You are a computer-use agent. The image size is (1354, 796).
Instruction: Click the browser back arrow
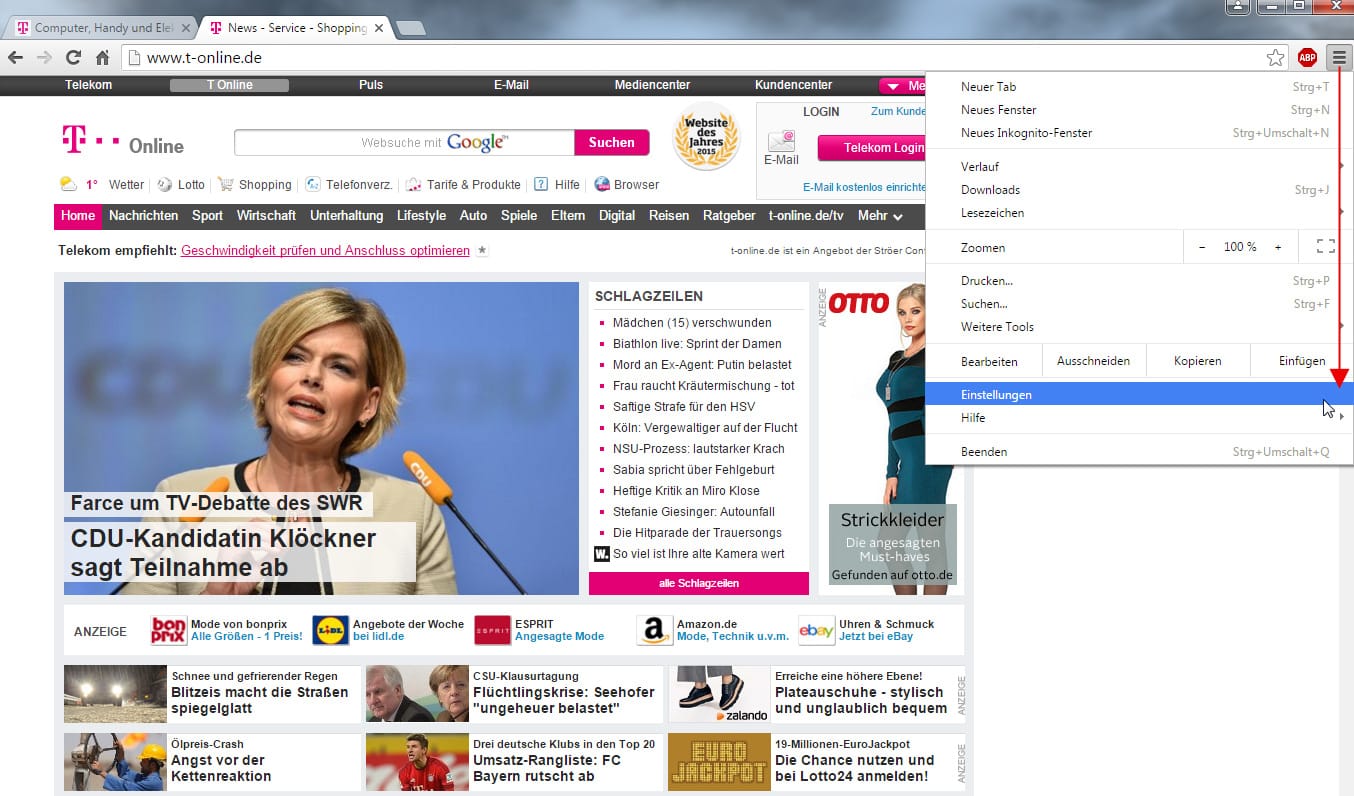coord(16,57)
